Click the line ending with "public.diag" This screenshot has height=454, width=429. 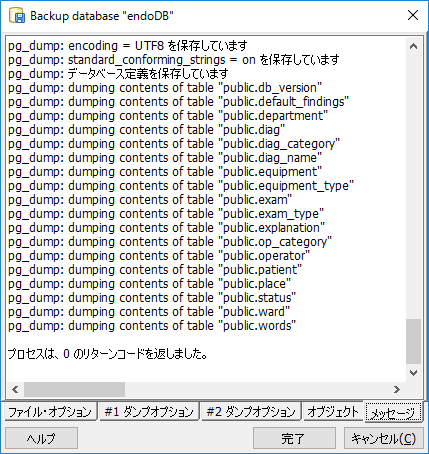click(x=147, y=130)
